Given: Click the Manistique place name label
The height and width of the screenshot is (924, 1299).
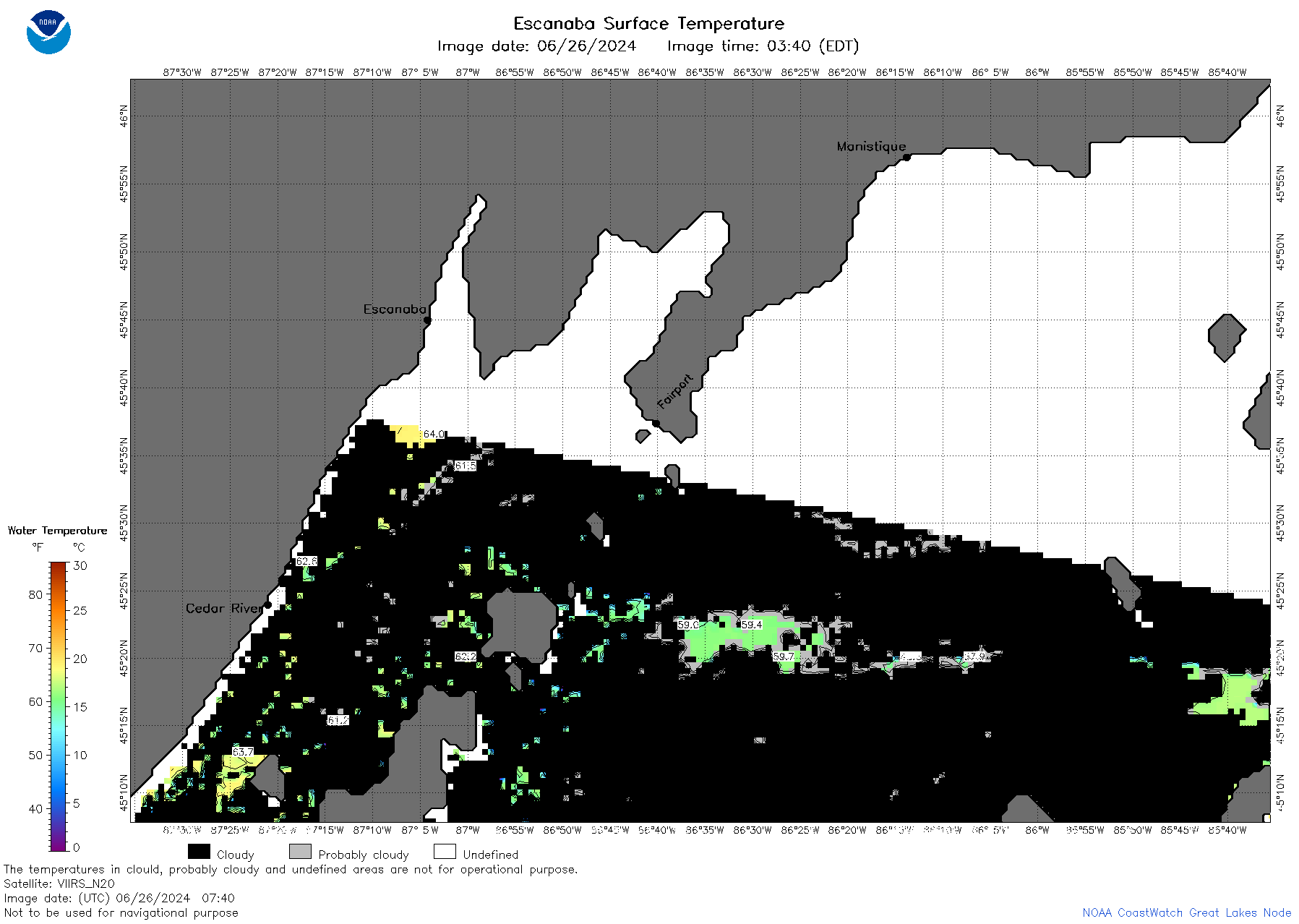Looking at the screenshot, I should point(871,146).
